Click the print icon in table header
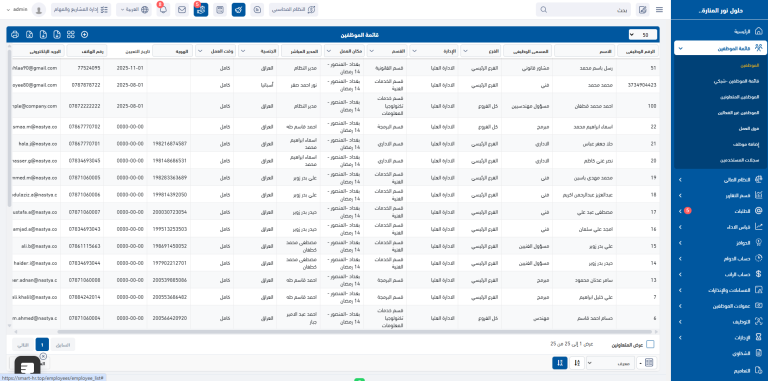The width and height of the screenshot is (768, 381). 15,35
